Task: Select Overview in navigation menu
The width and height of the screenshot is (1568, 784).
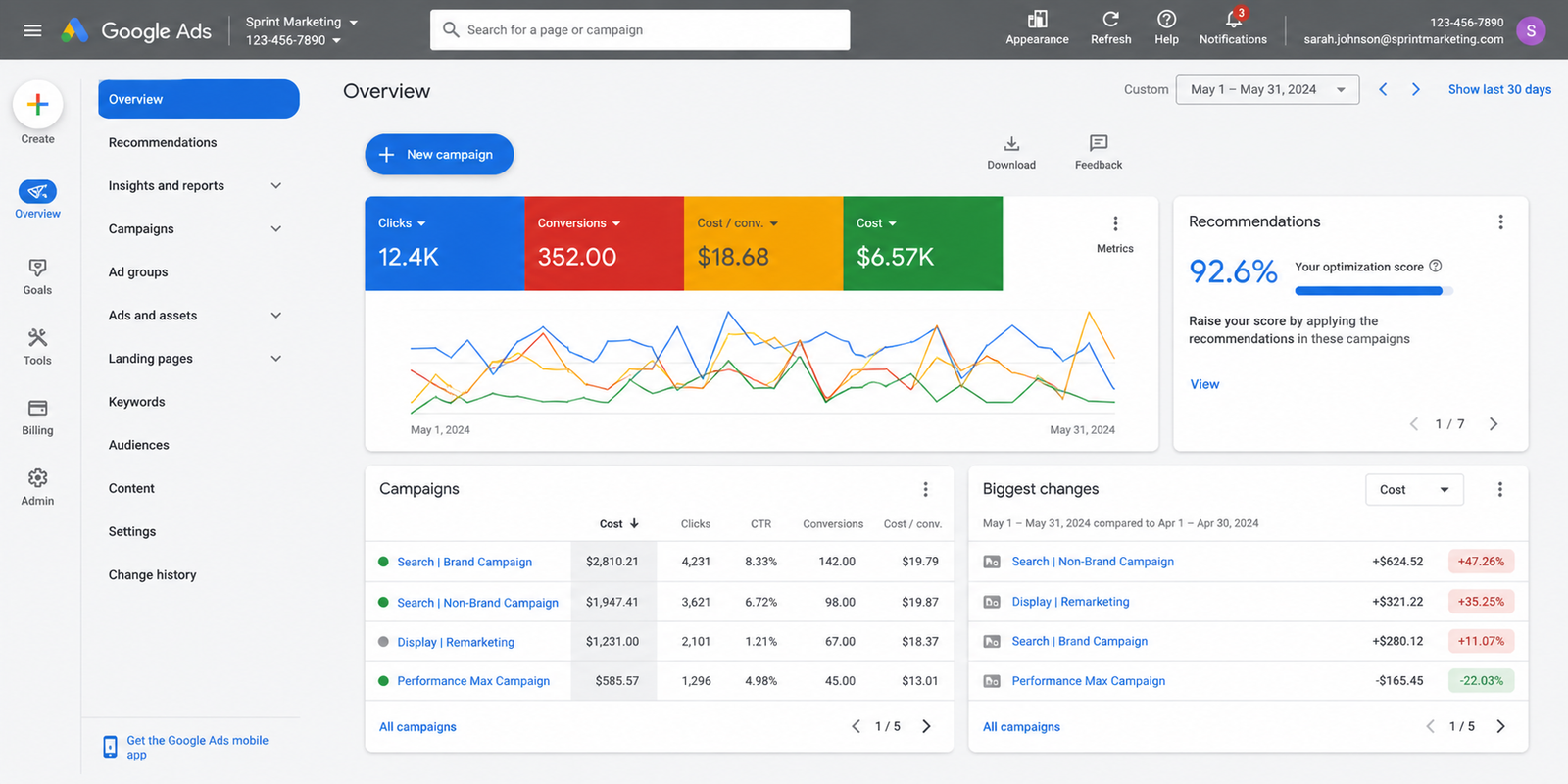Action: click(x=199, y=99)
